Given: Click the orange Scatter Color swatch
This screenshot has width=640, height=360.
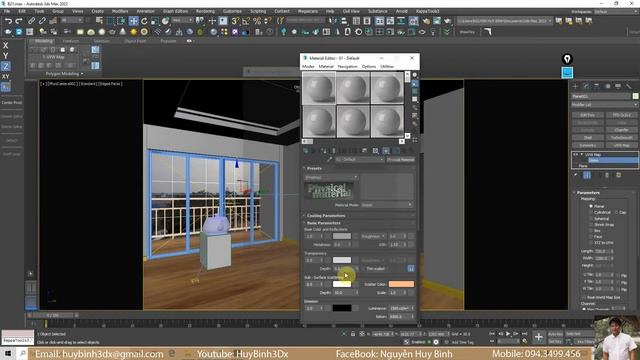Looking at the screenshot, I should pyautogui.click(x=401, y=284).
